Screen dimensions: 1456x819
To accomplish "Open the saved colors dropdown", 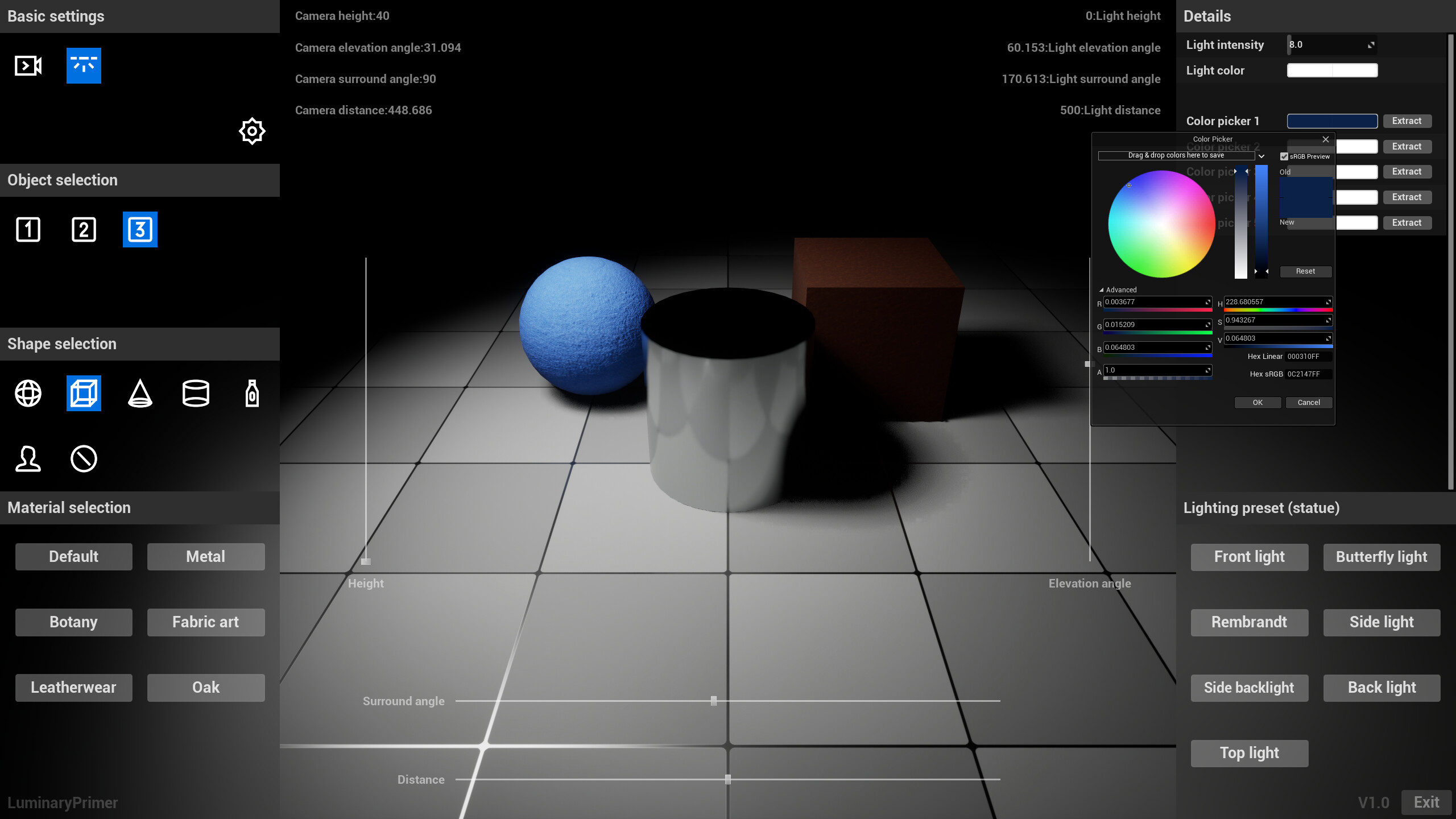I will click(x=1261, y=156).
